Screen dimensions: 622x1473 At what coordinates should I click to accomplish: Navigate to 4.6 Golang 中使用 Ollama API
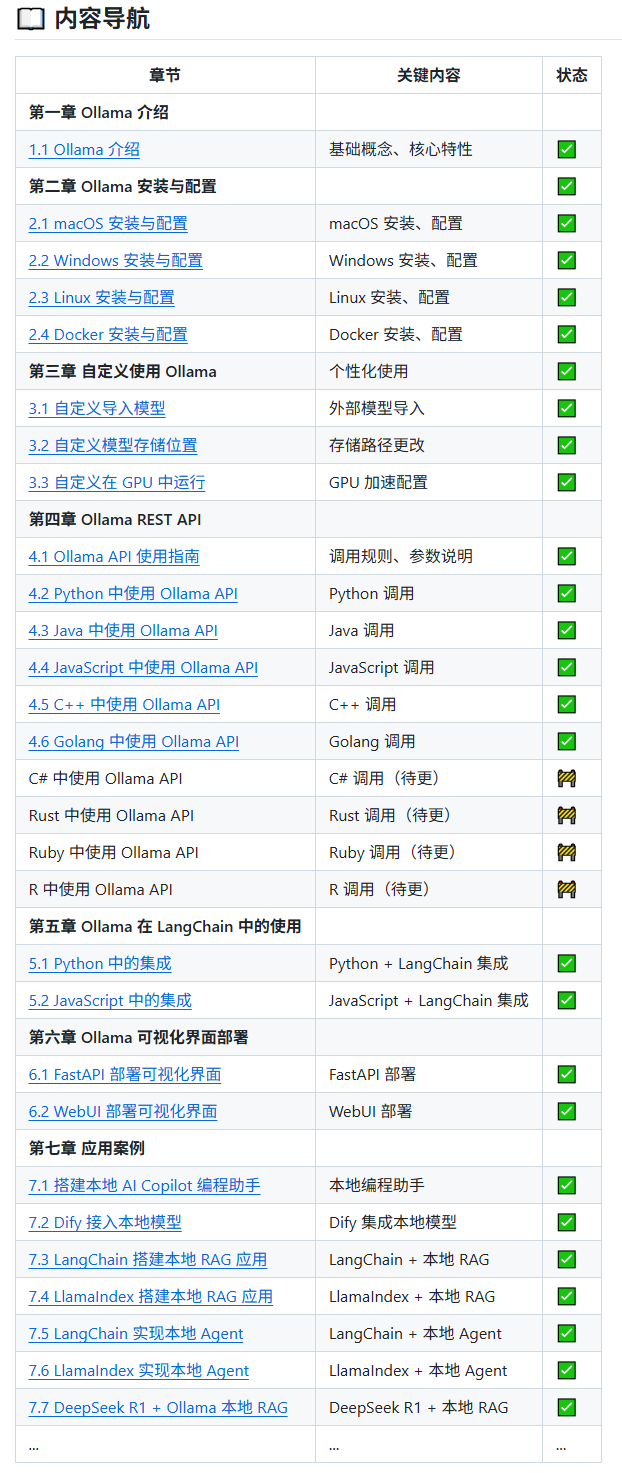click(133, 741)
